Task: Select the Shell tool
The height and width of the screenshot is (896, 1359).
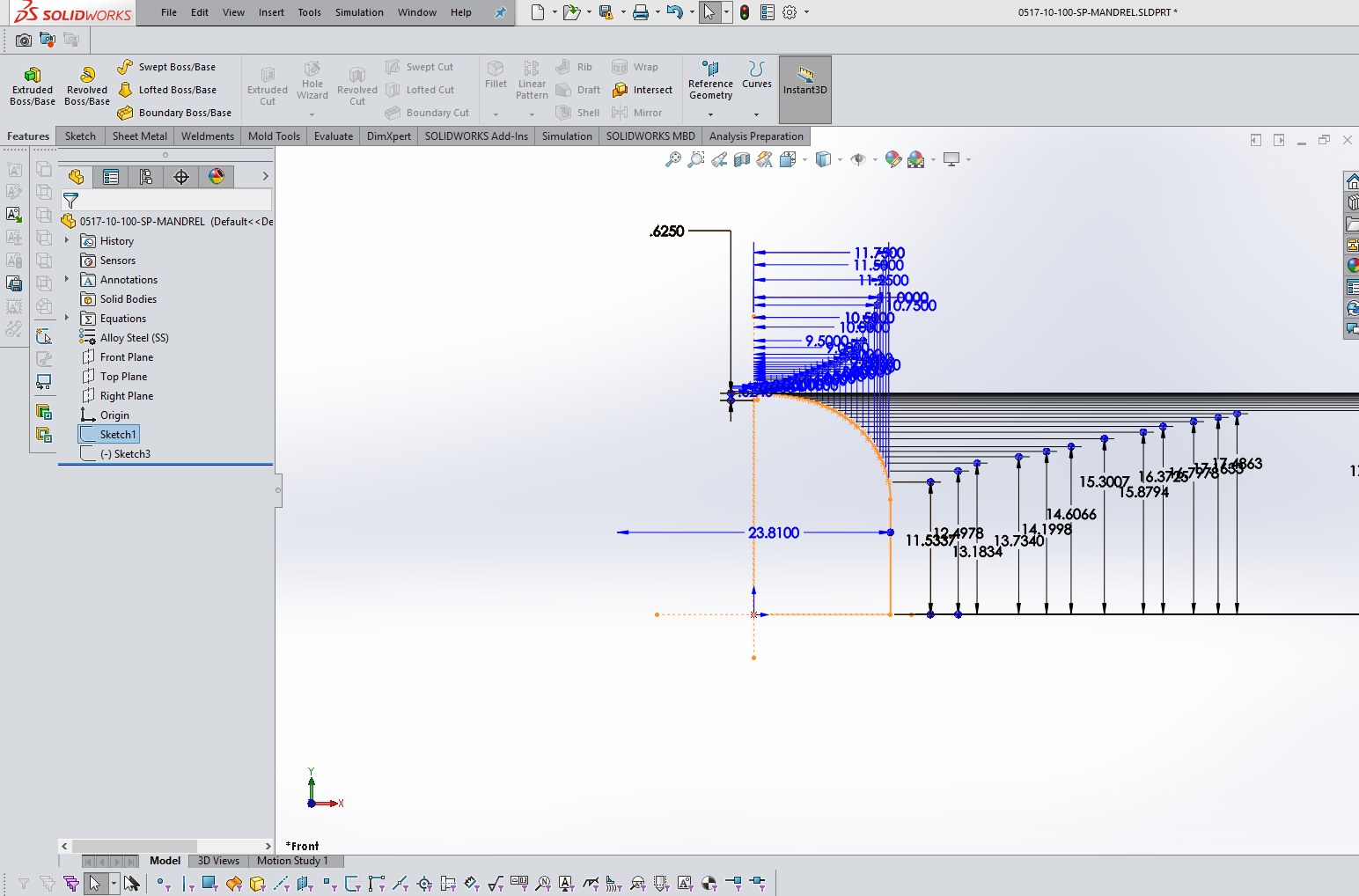Action: click(x=577, y=112)
